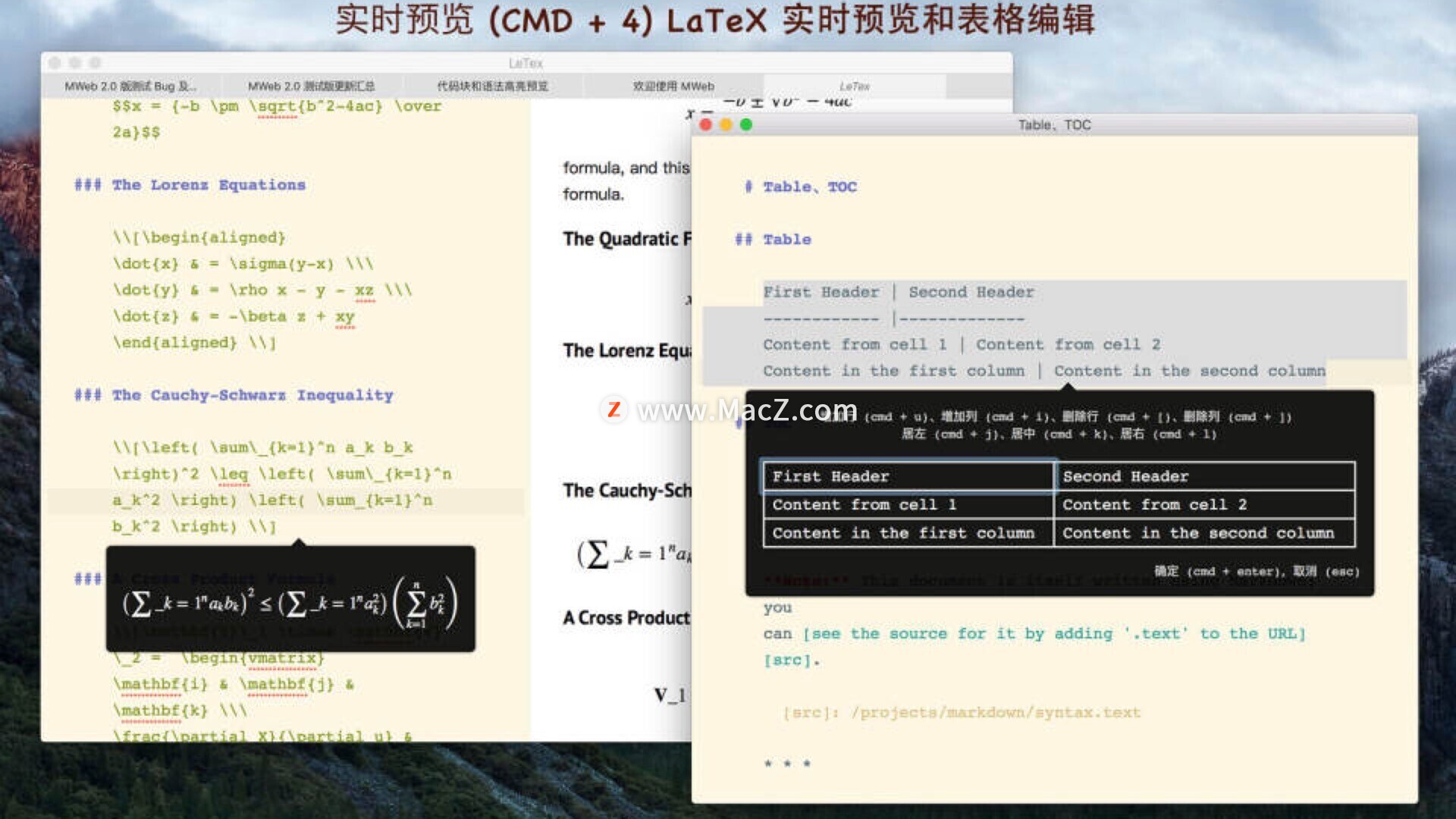The width and height of the screenshot is (1456, 819).
Task: Switch to the 'MWeb 2.0 测试版更新汇总' tab
Action: [x=311, y=86]
